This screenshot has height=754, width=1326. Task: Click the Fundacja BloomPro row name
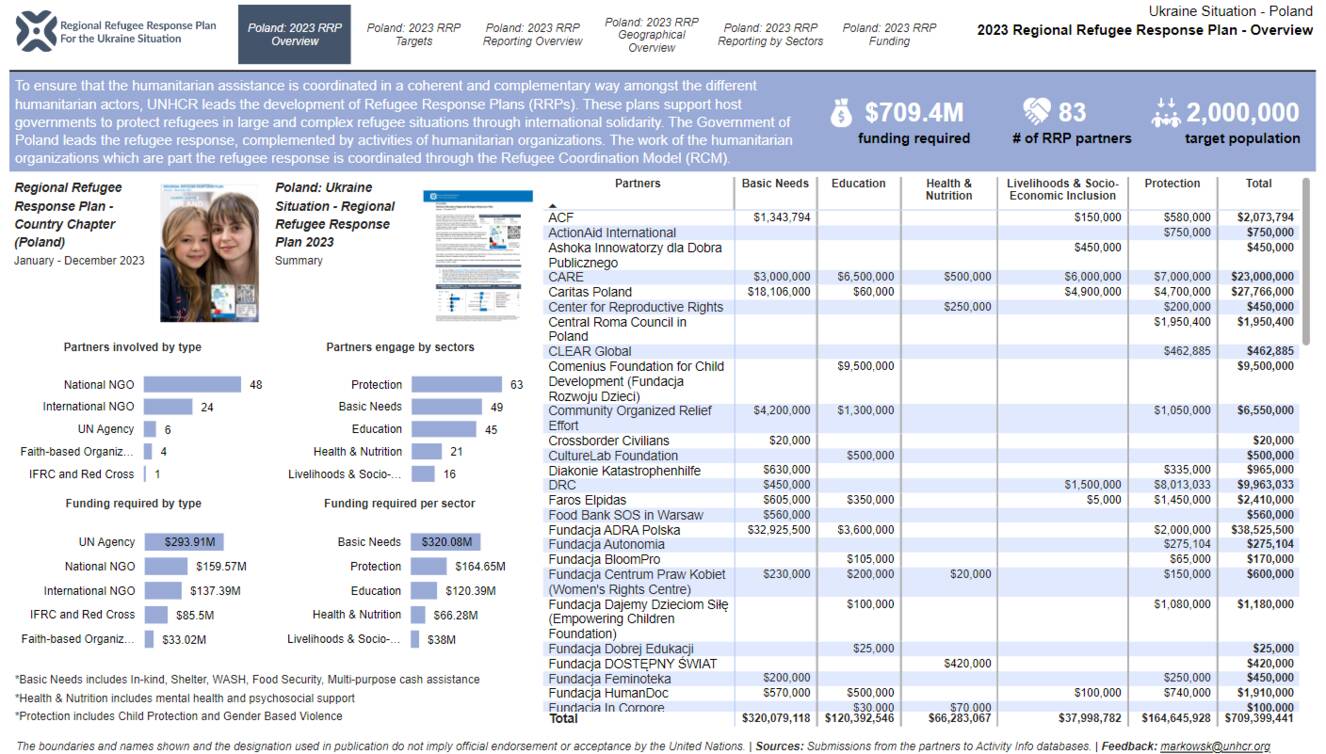coord(604,560)
